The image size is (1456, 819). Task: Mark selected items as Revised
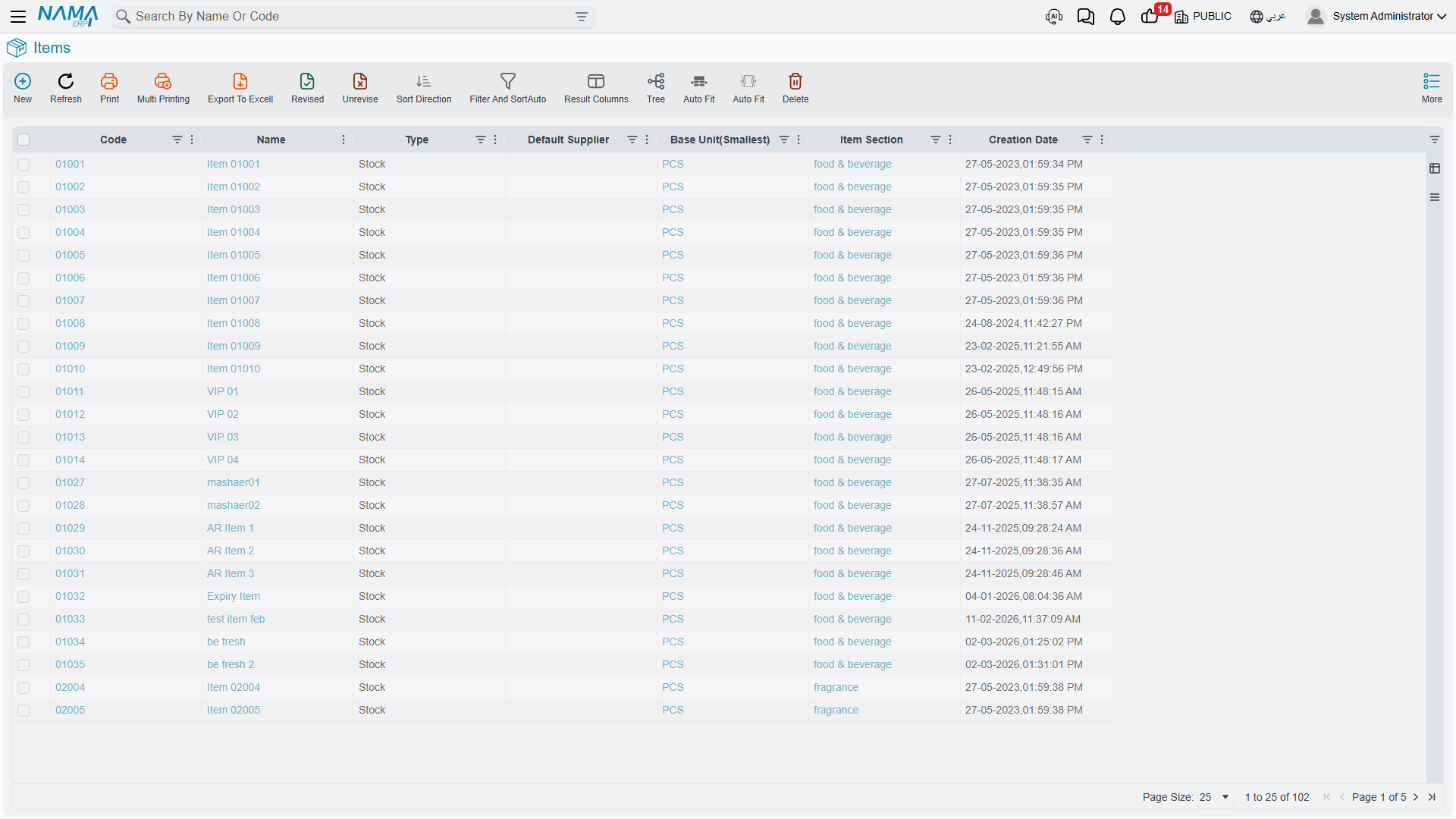coord(307,88)
